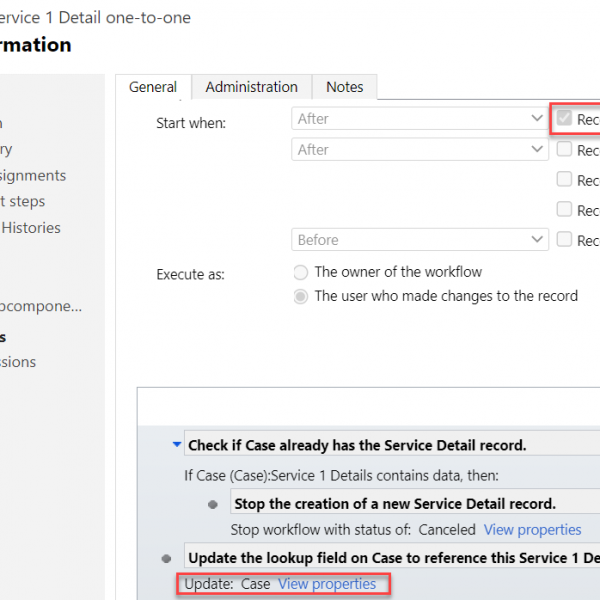Collapse the 'Check if Case' step triangle

coord(176,445)
